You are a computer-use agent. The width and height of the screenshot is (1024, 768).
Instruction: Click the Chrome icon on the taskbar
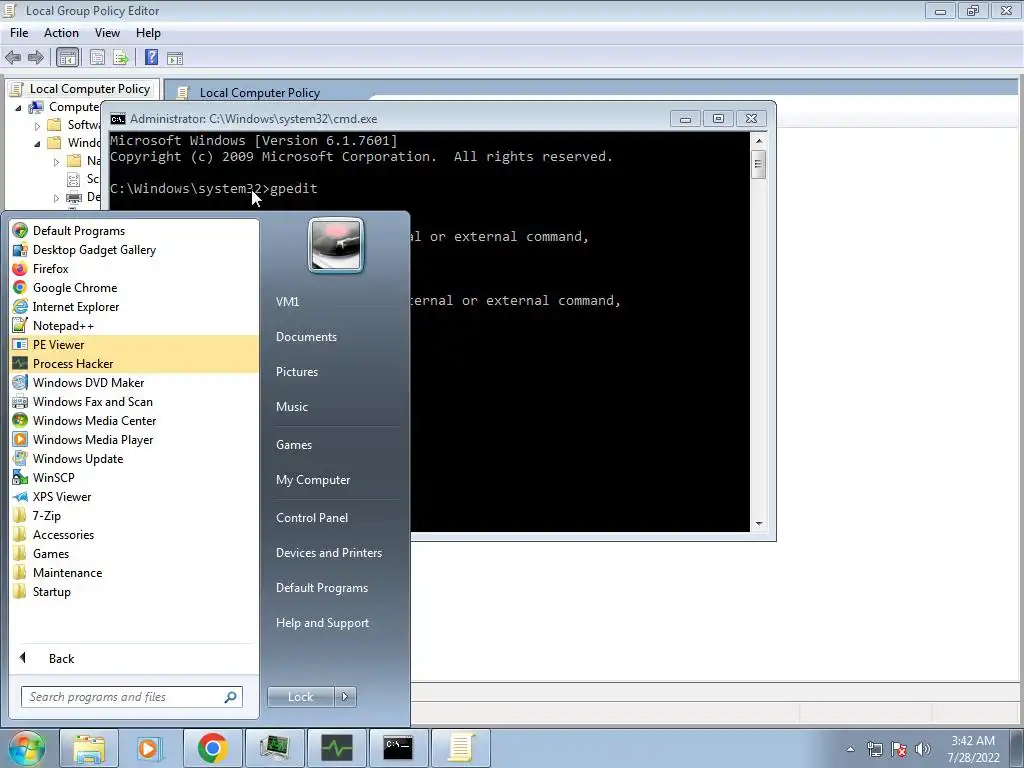[212, 748]
